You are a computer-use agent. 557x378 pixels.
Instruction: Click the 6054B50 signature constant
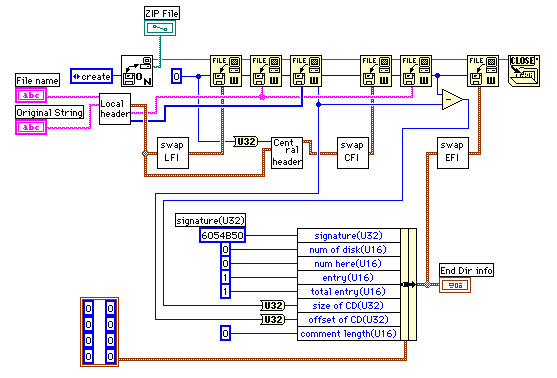click(222, 236)
